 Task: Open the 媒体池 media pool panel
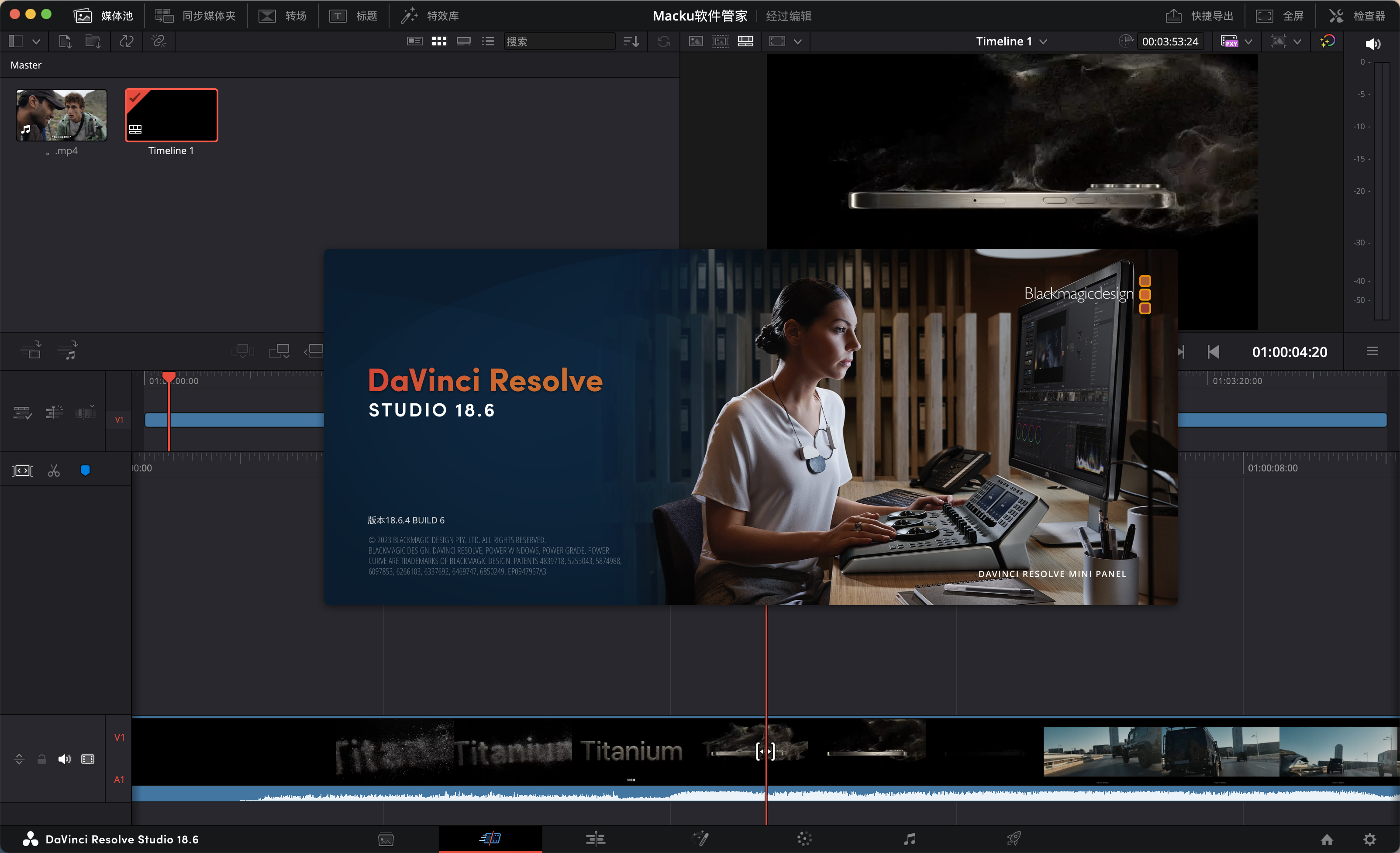tap(103, 15)
